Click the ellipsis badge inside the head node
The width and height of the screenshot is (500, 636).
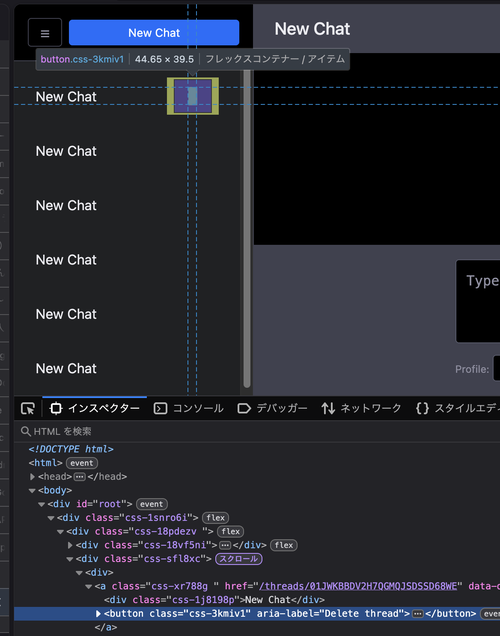(79, 477)
